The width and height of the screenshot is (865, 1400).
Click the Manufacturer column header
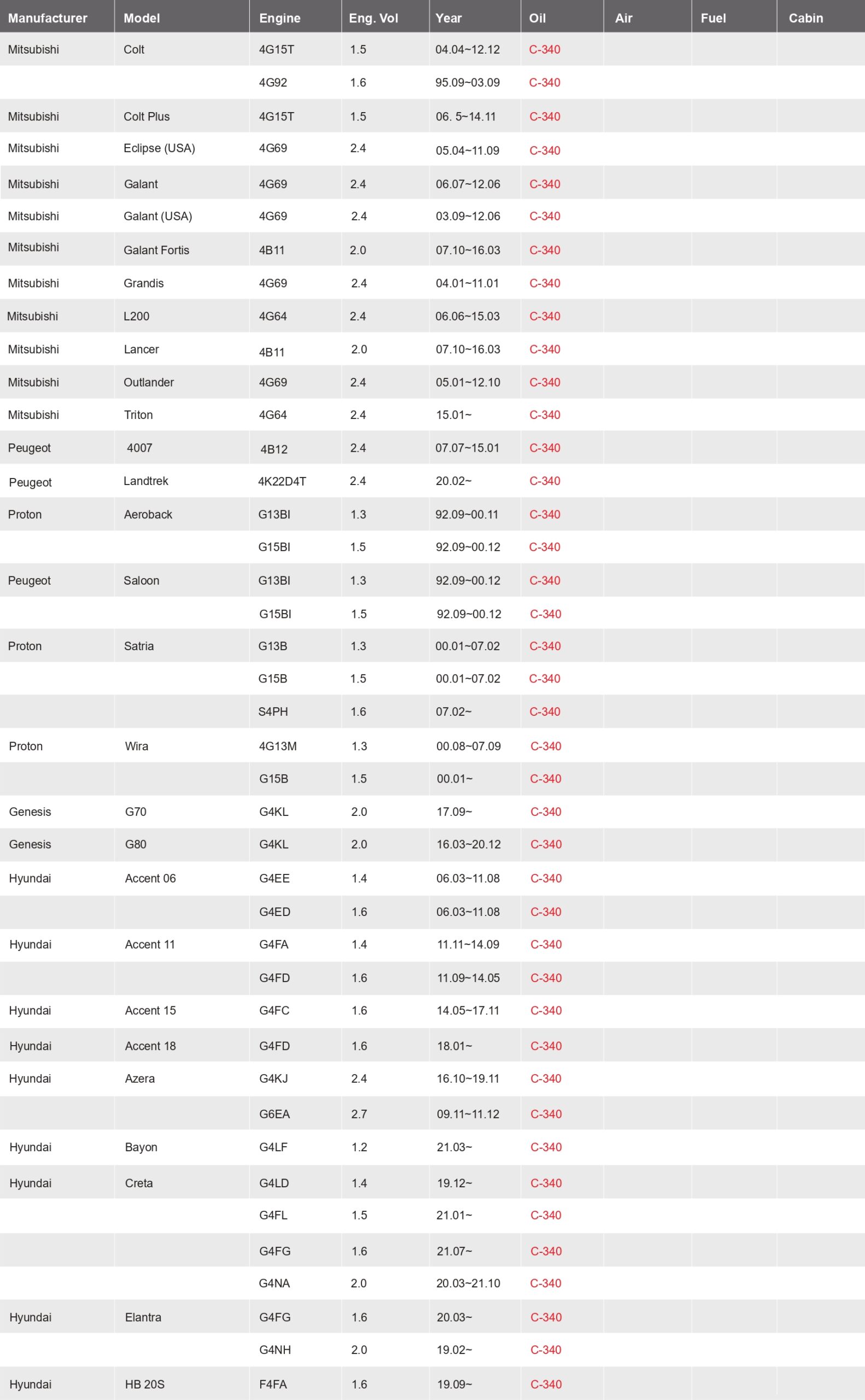coord(48,17)
